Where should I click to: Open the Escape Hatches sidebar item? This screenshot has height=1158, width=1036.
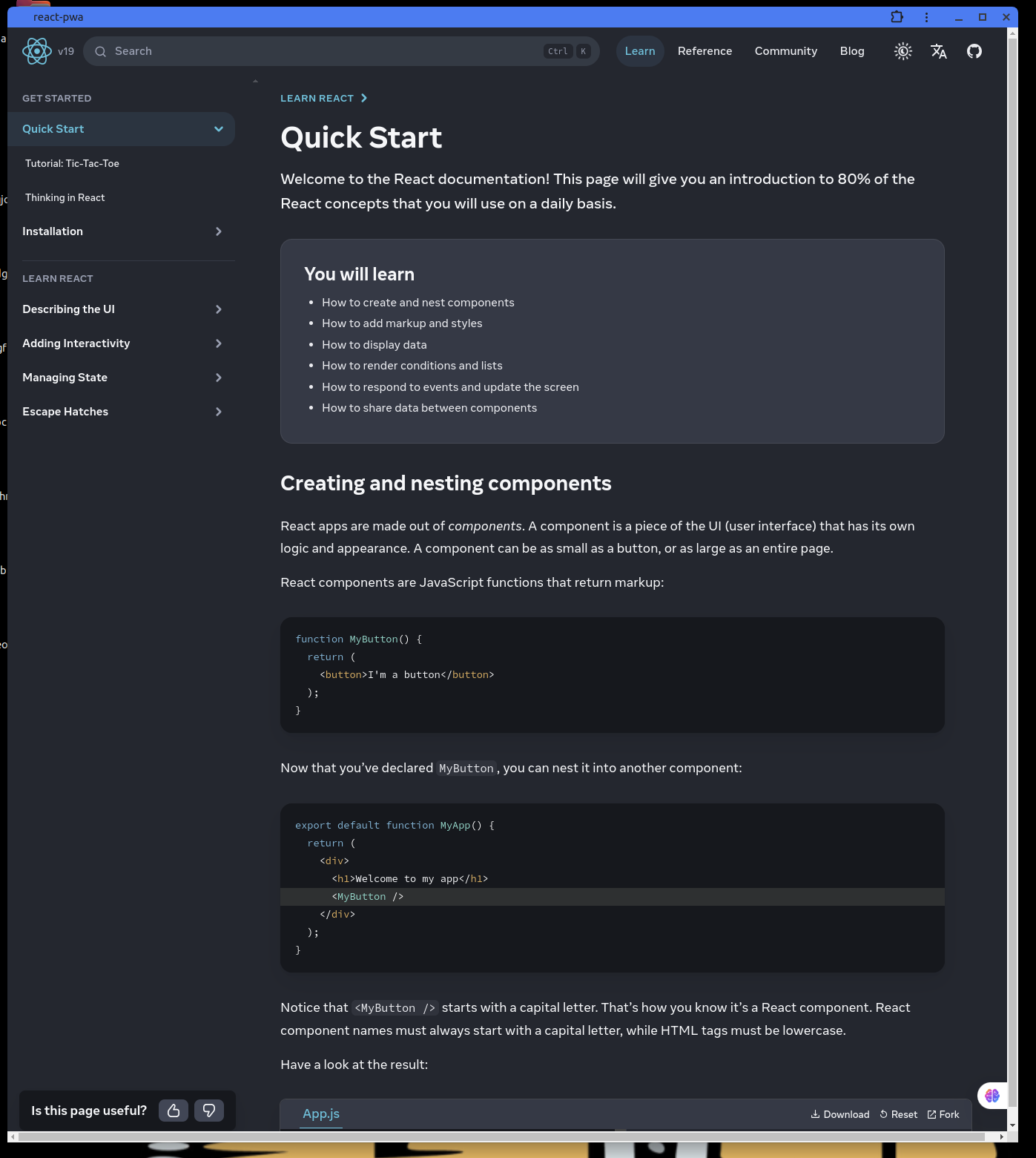tap(121, 412)
